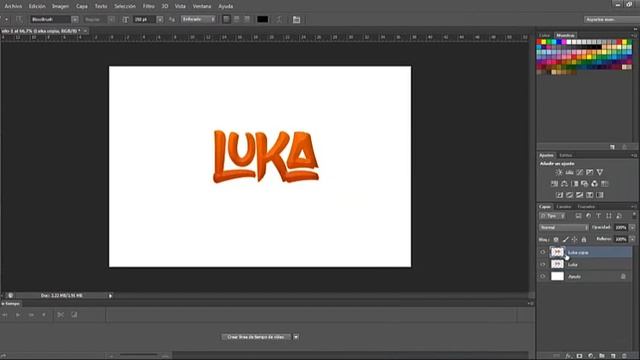This screenshot has height=360, width=640.
Task: Toggle text orientation icon in options bar
Action: click(x=19, y=19)
